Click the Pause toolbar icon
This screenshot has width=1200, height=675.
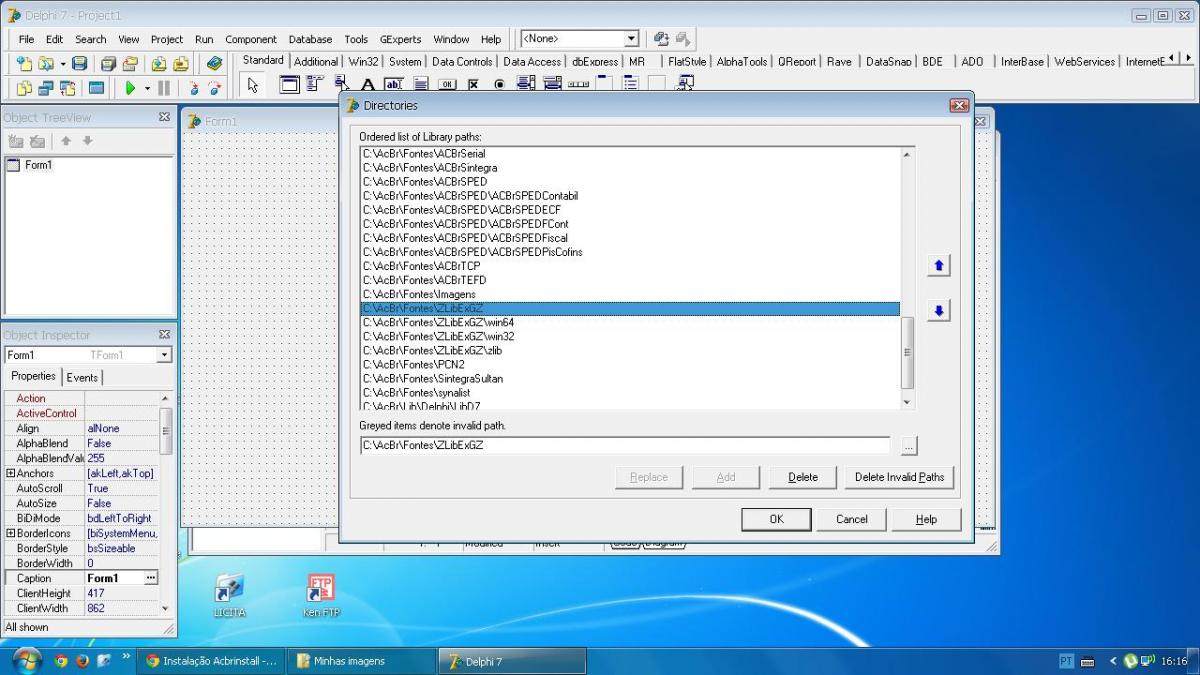(x=164, y=88)
